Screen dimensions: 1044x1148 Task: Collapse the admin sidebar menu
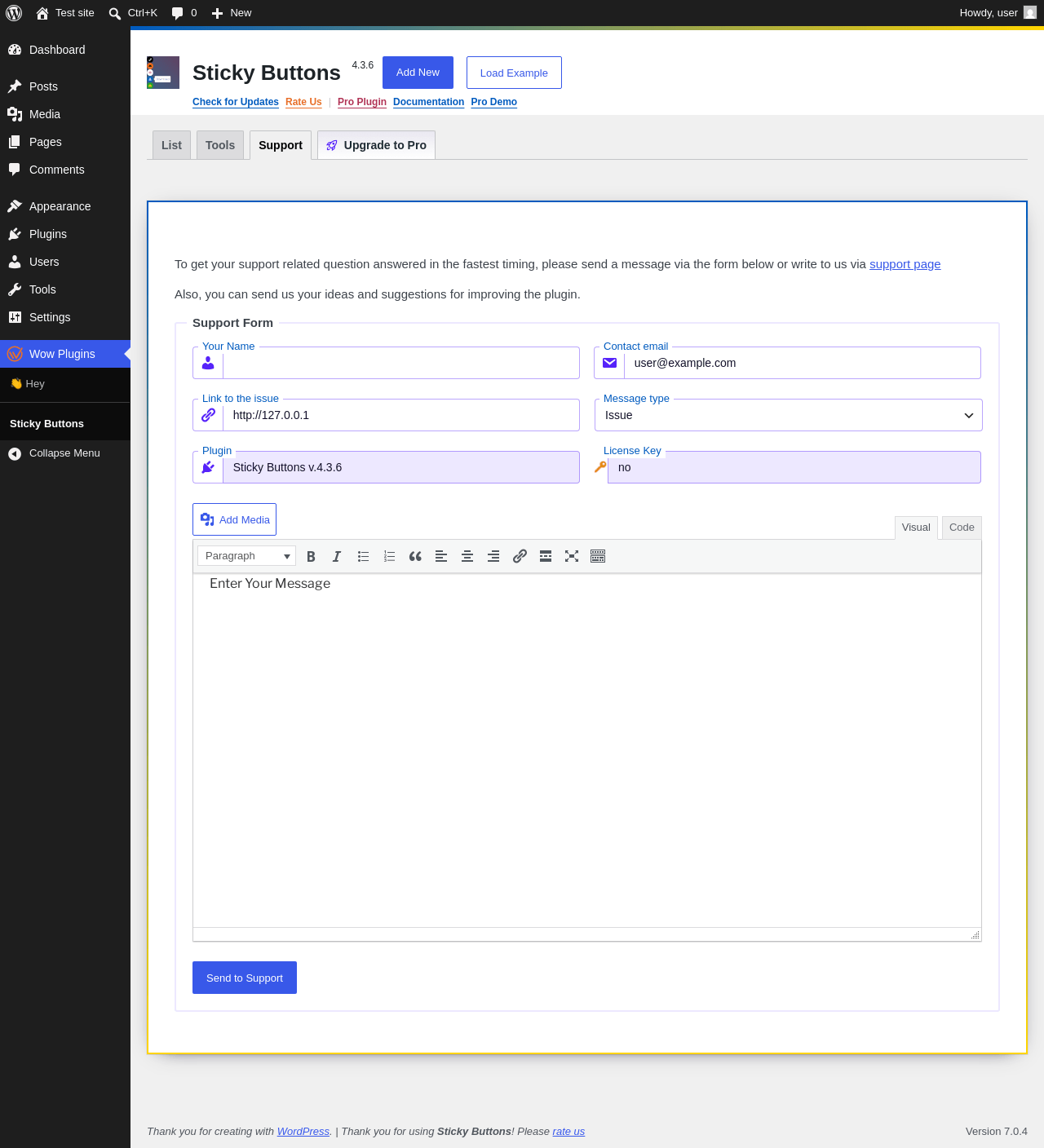click(65, 453)
